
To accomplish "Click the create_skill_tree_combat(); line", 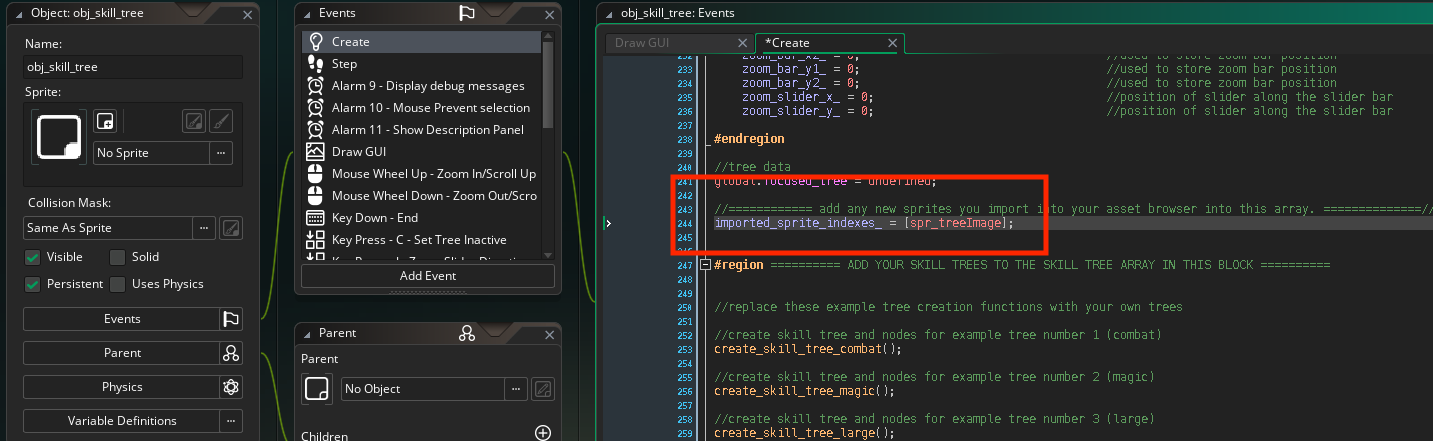I will pos(808,349).
